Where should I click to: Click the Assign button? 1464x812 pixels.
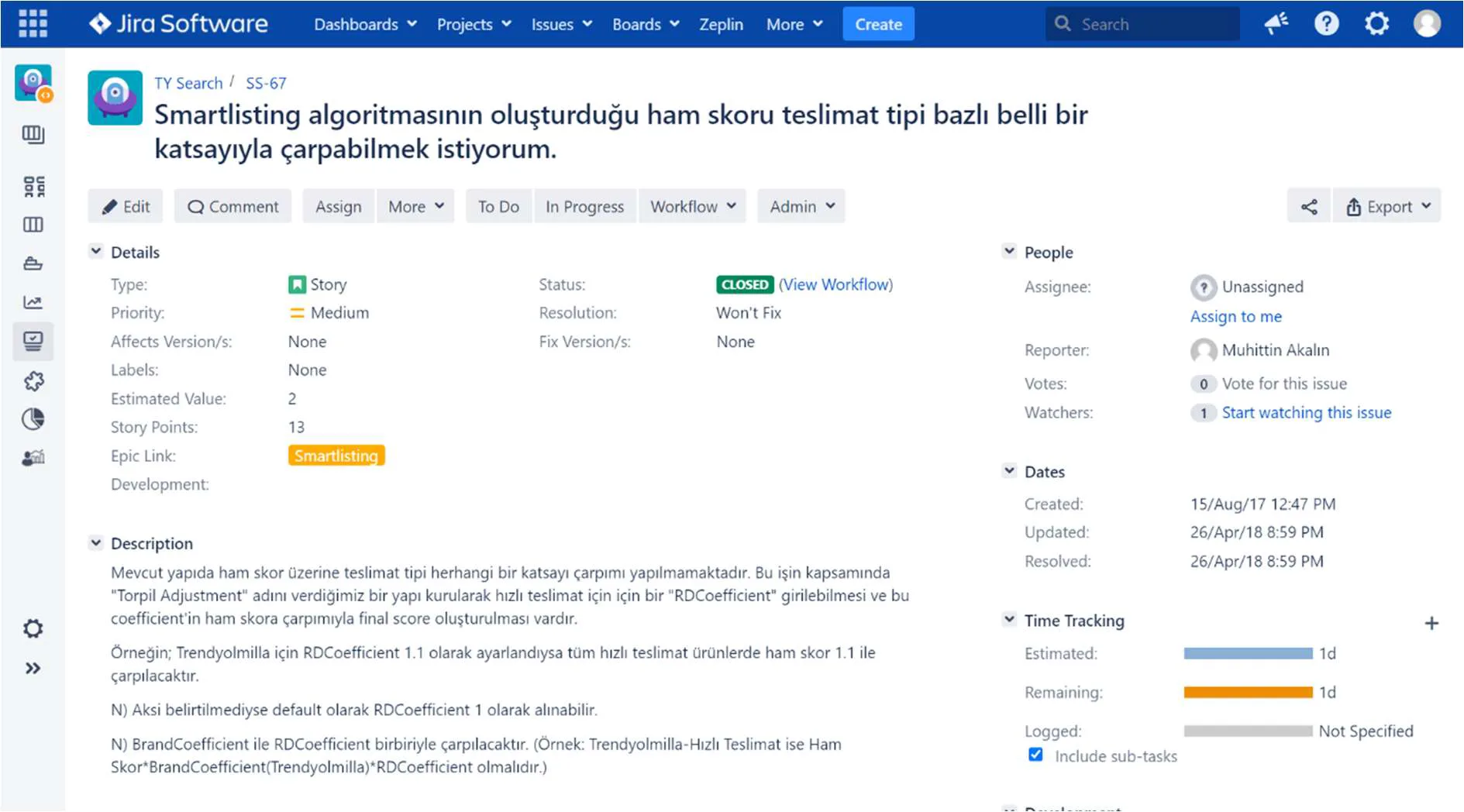click(338, 206)
